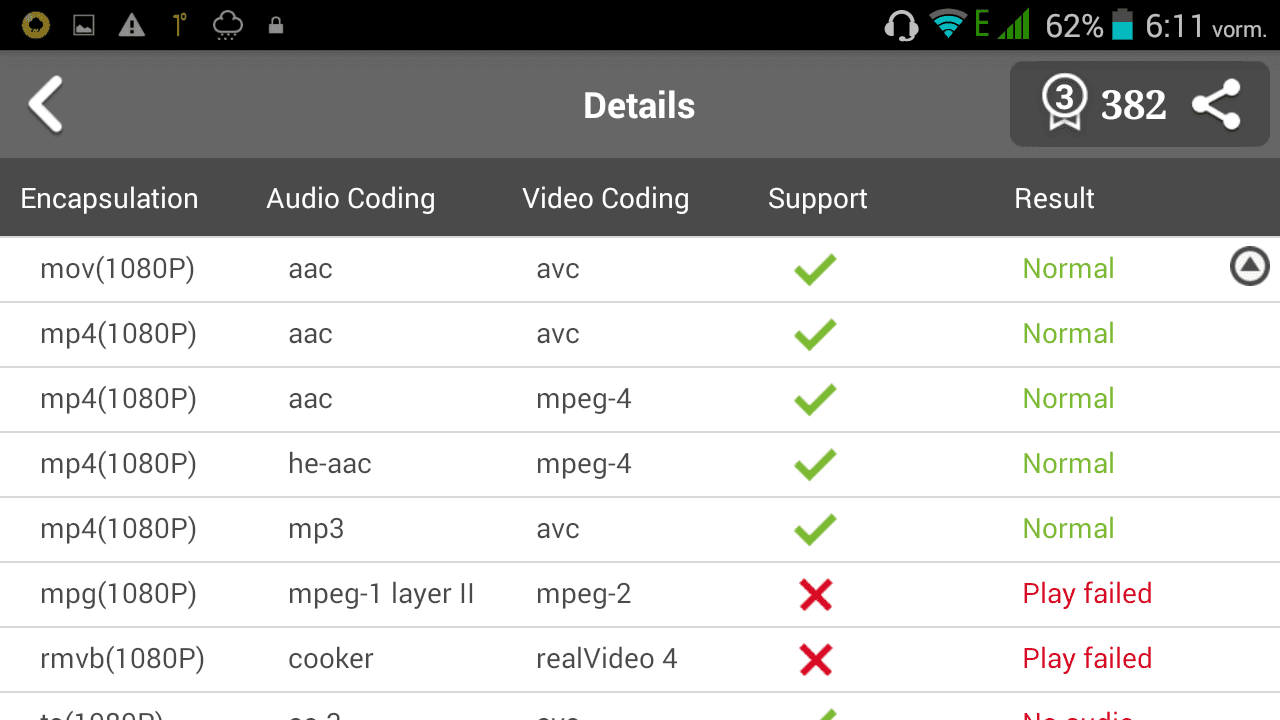
Task: Select the Support column header
Action: coord(818,198)
